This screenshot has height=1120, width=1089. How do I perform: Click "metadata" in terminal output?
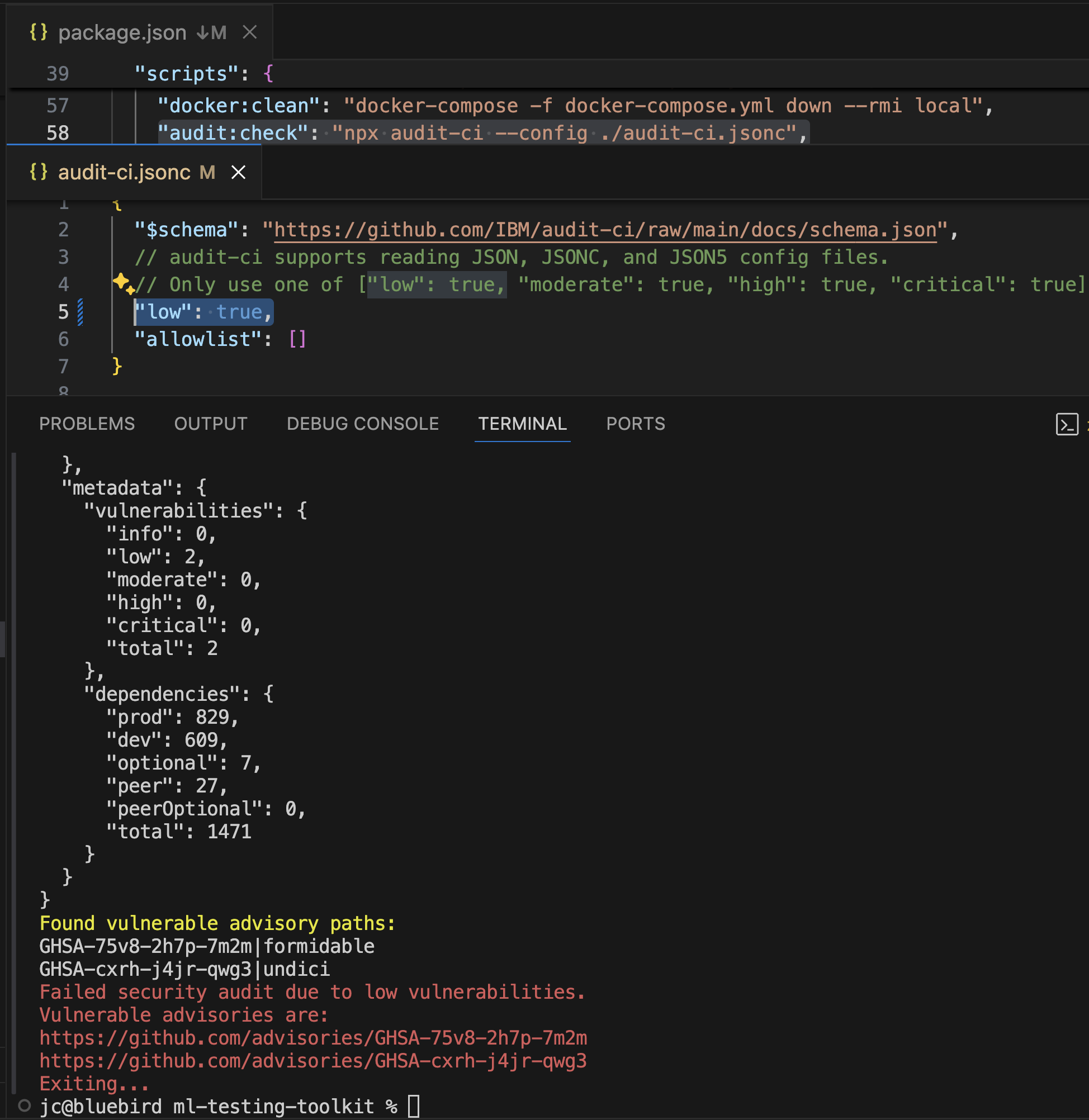click(117, 488)
